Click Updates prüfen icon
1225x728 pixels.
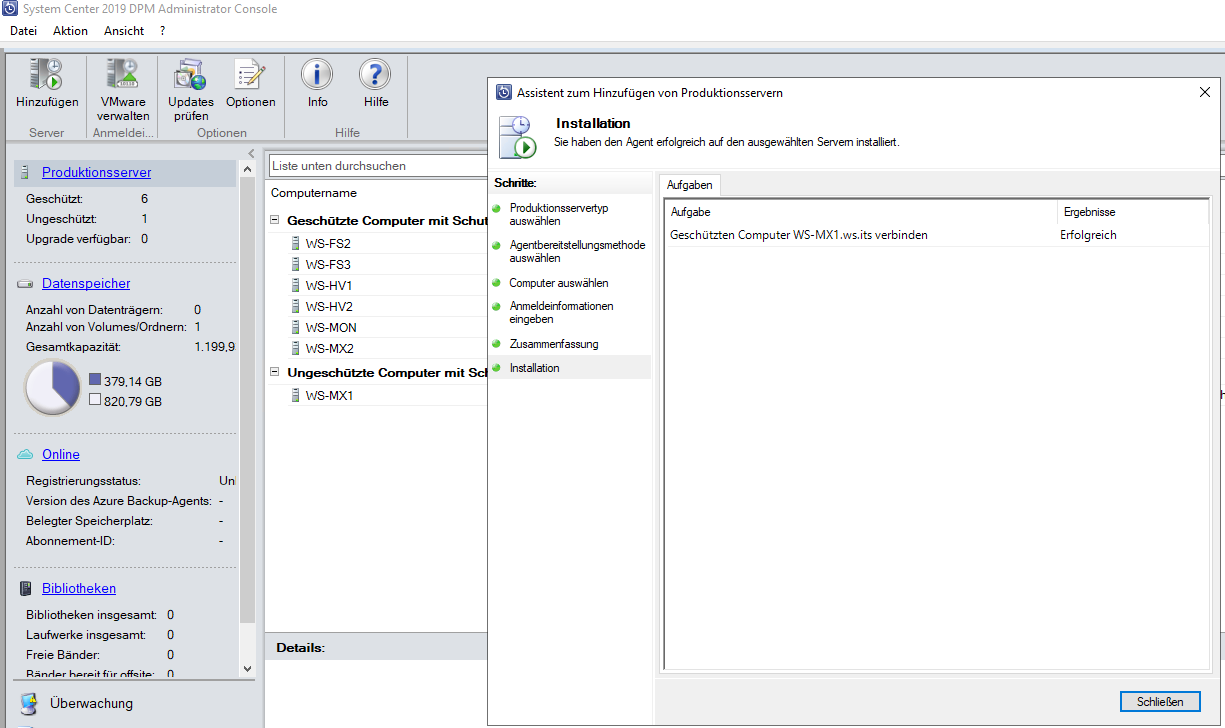tap(190, 75)
